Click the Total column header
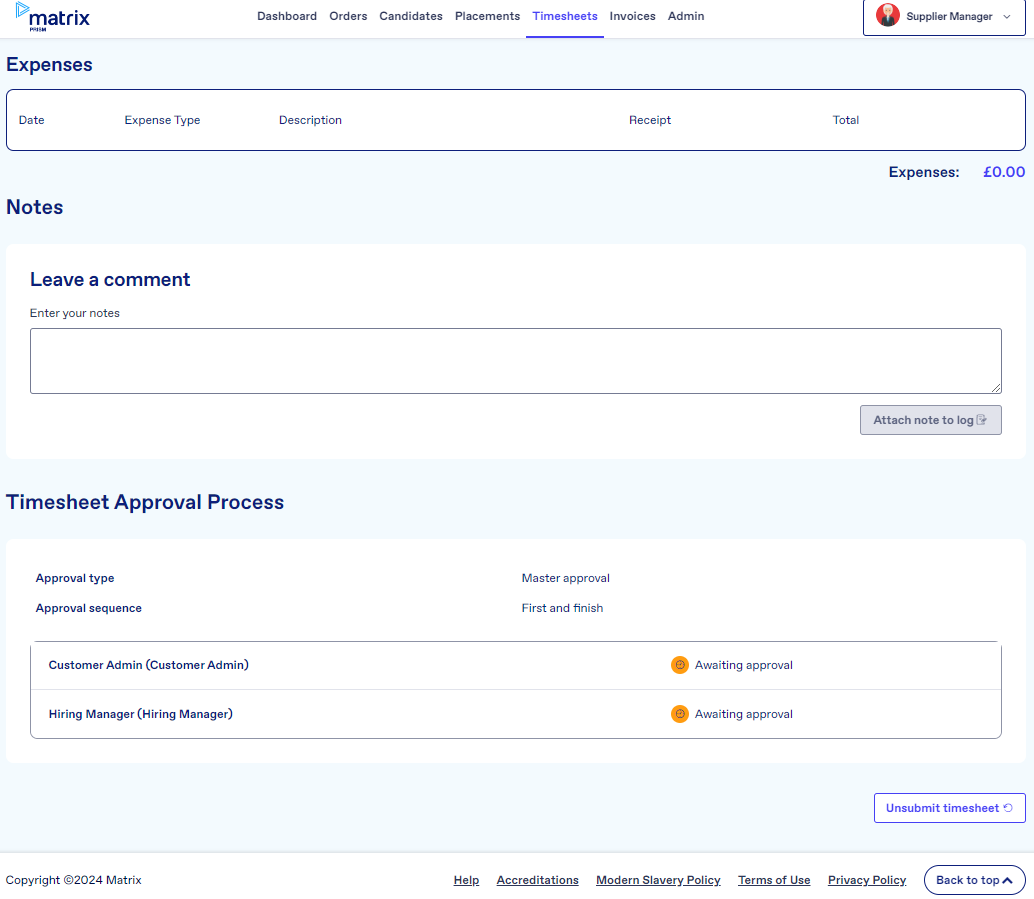 tap(845, 120)
